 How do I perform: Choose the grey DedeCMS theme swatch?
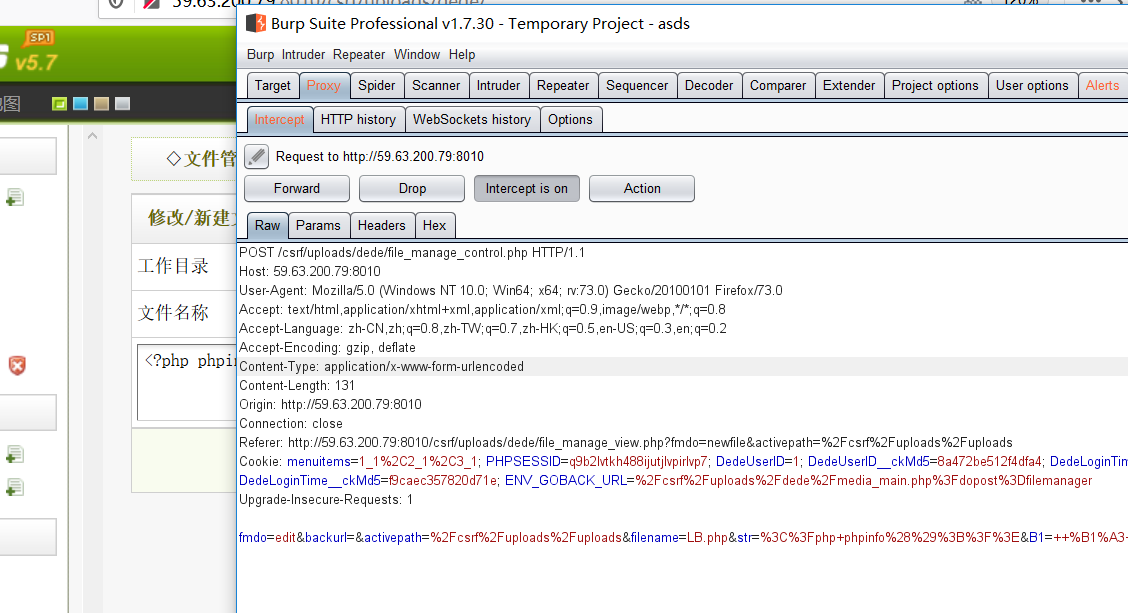tap(122, 104)
